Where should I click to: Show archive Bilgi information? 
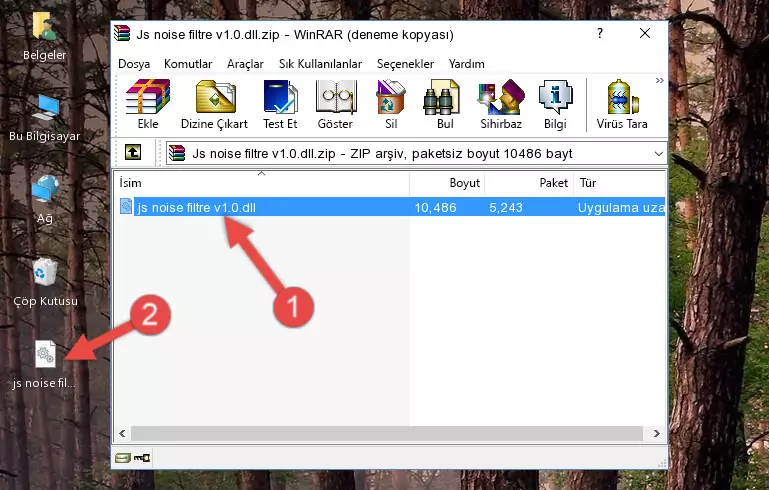click(x=555, y=104)
